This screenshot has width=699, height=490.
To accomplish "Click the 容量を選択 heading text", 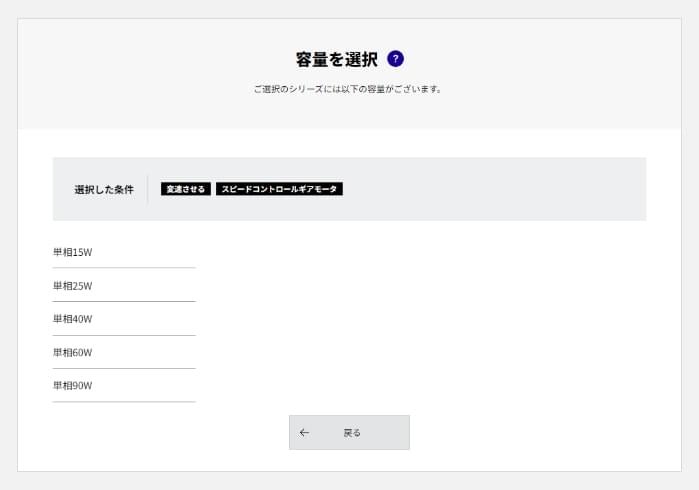I will pos(337,59).
